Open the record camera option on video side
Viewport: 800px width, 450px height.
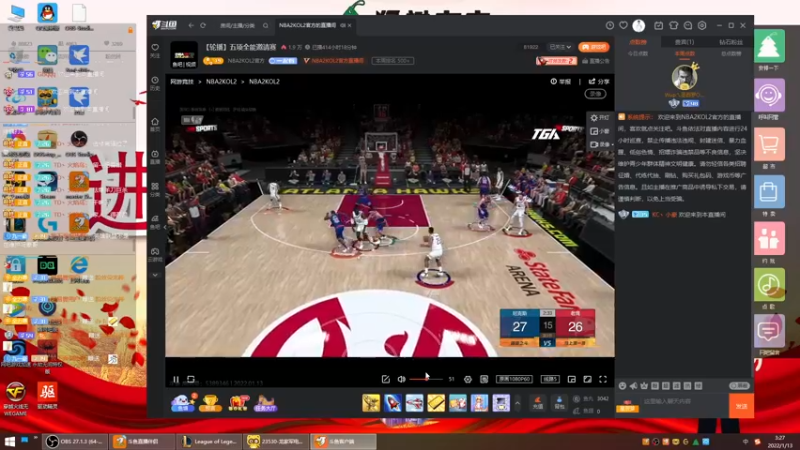(x=600, y=144)
